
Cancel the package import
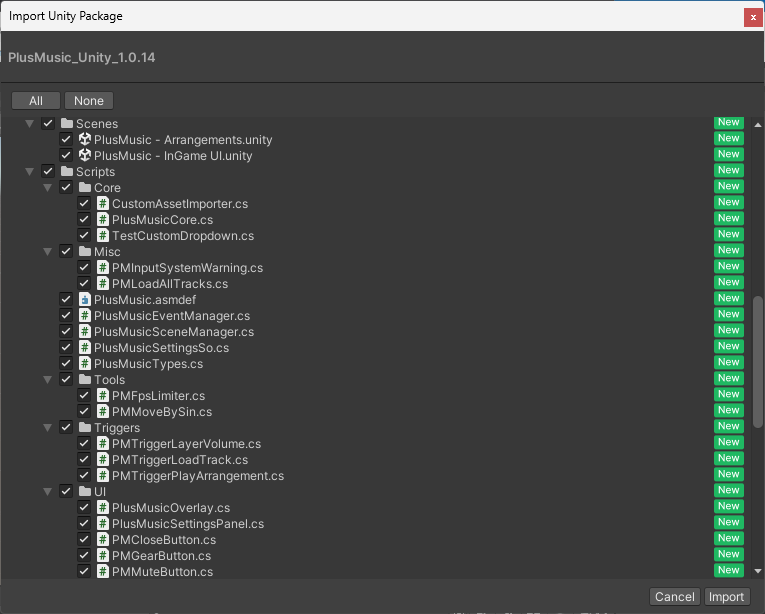[x=675, y=596]
